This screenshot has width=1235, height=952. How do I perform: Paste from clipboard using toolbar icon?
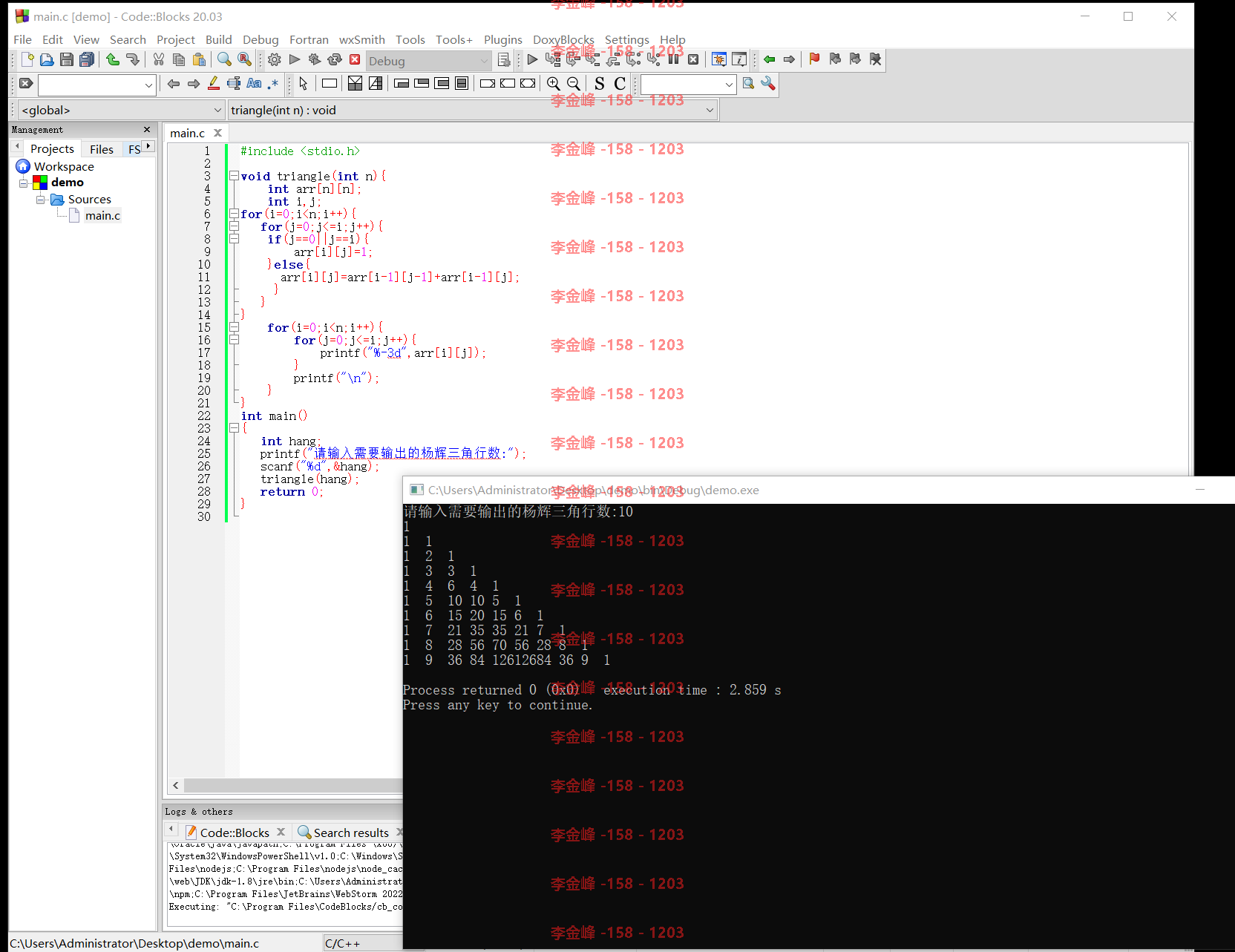point(199,59)
